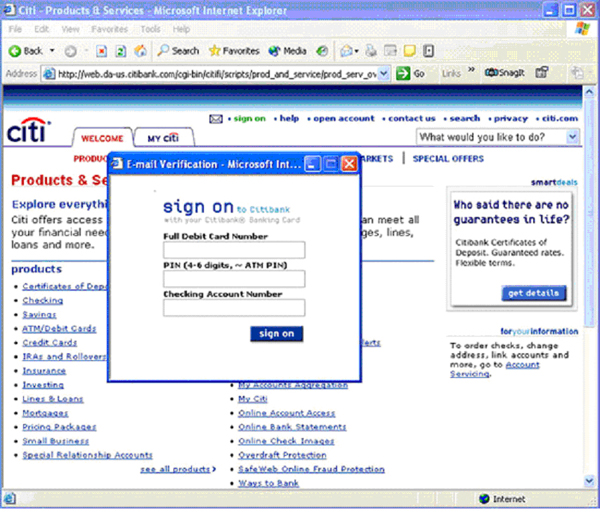
Task: Expand the address bar dropdown
Action: [x=385, y=73]
